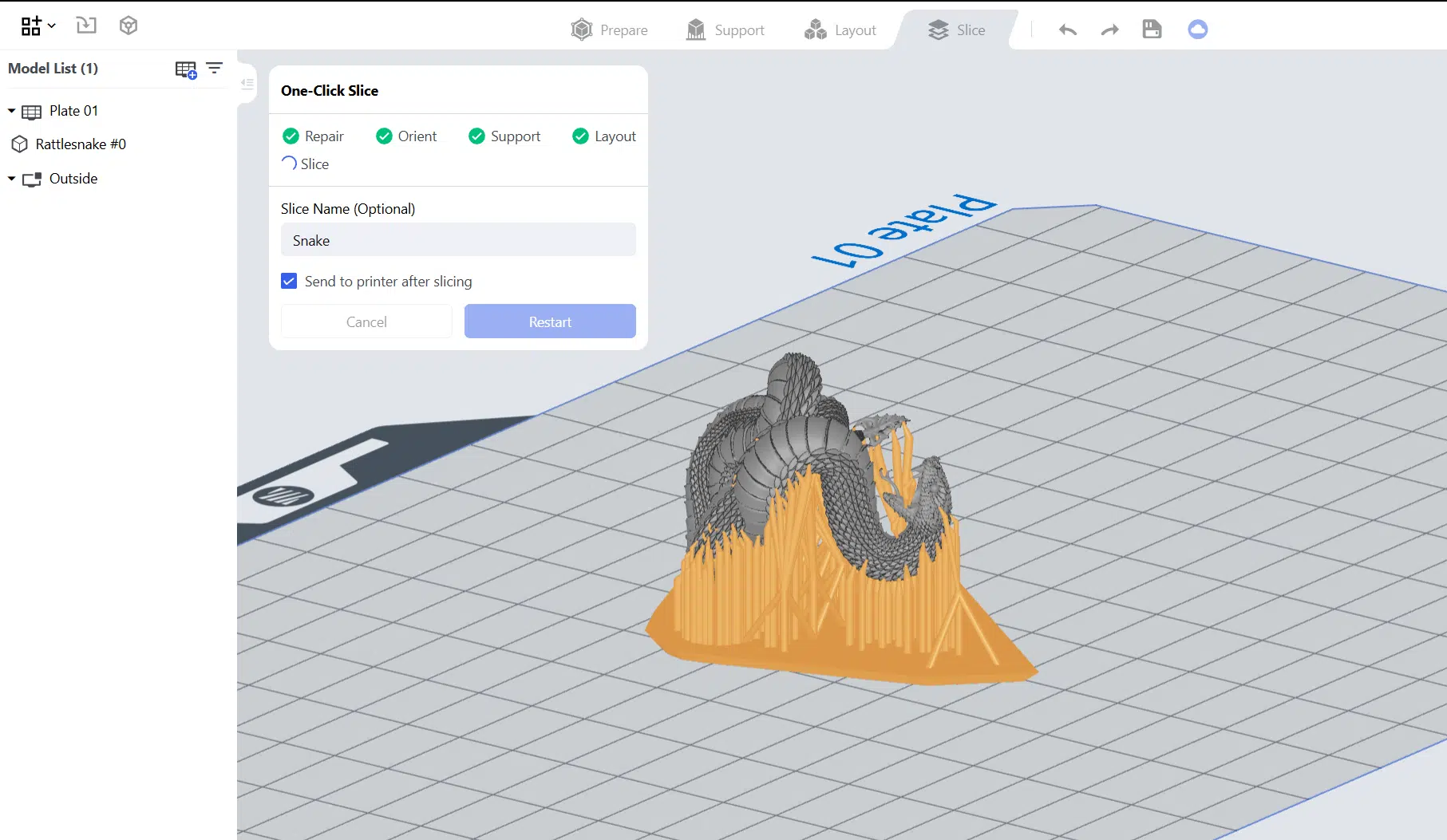Click the redo arrow
The height and width of the screenshot is (840, 1447).
(x=1109, y=30)
